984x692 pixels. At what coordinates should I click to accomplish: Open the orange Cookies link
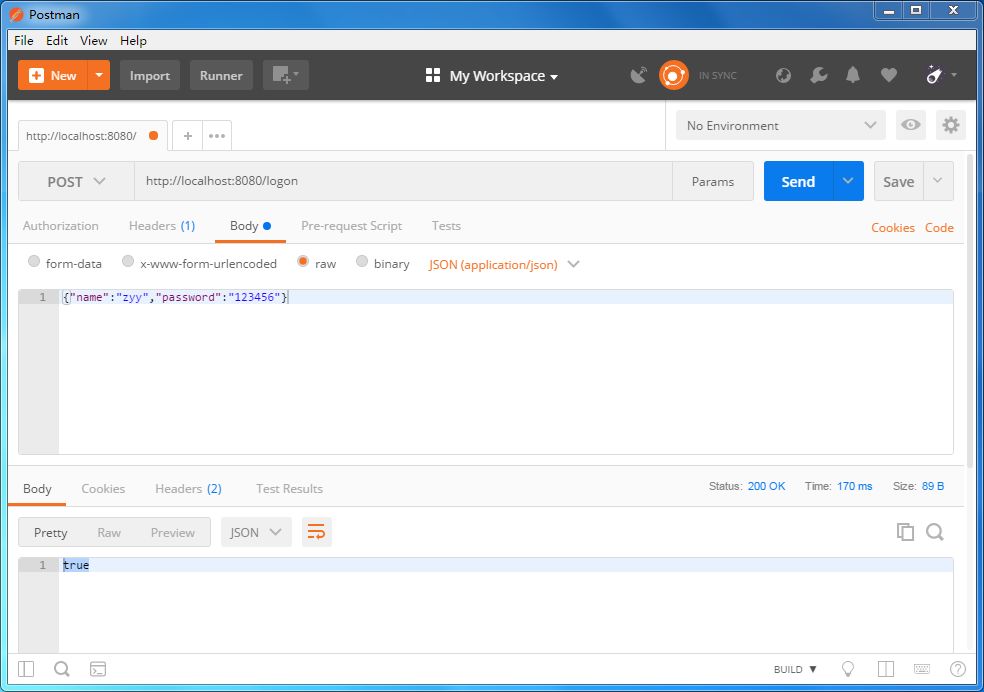tap(892, 228)
